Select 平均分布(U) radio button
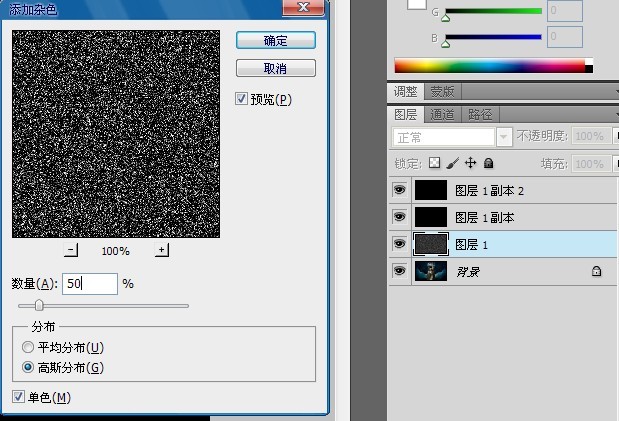The image size is (619, 421). [x=28, y=347]
